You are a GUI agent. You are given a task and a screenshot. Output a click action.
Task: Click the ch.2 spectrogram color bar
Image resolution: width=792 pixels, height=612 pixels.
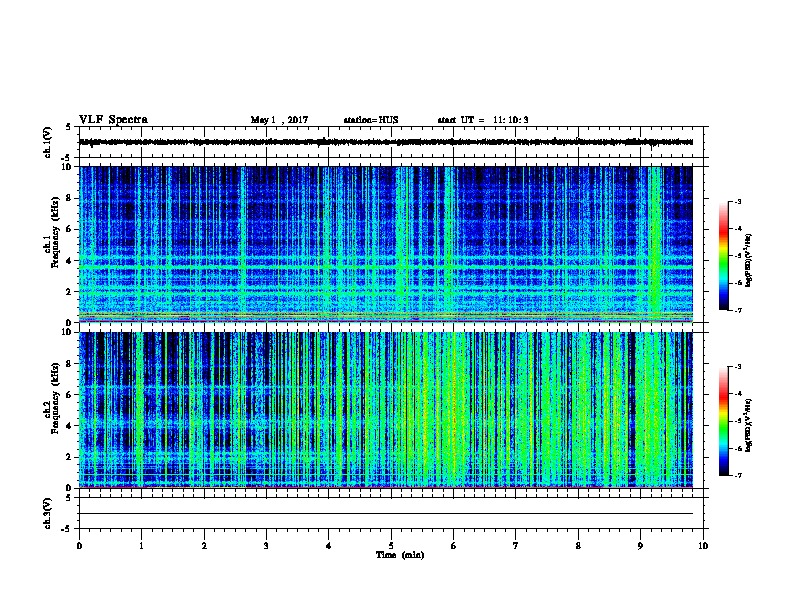point(723,421)
